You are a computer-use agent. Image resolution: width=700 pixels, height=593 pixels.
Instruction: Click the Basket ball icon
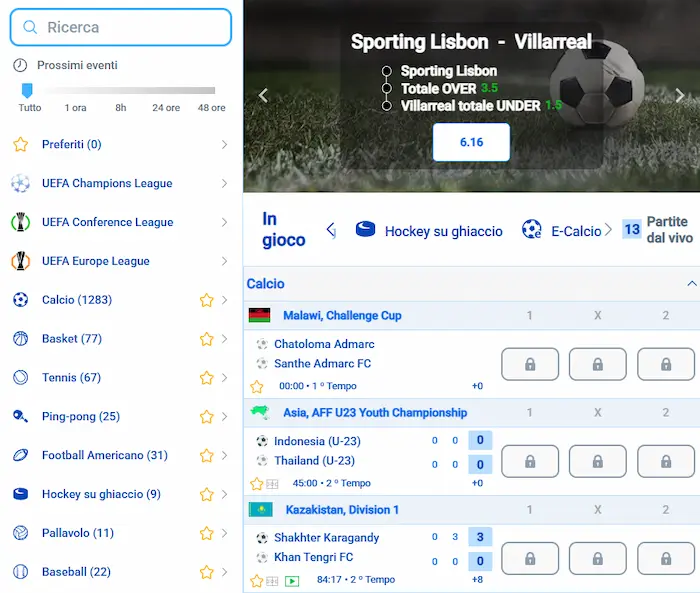click(x=21, y=338)
